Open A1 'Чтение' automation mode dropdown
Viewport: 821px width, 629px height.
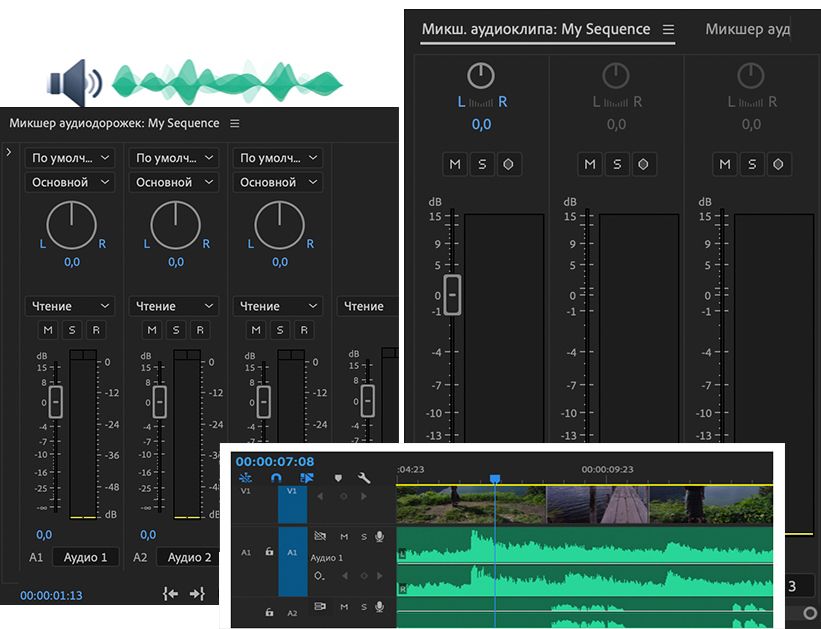coord(70,306)
